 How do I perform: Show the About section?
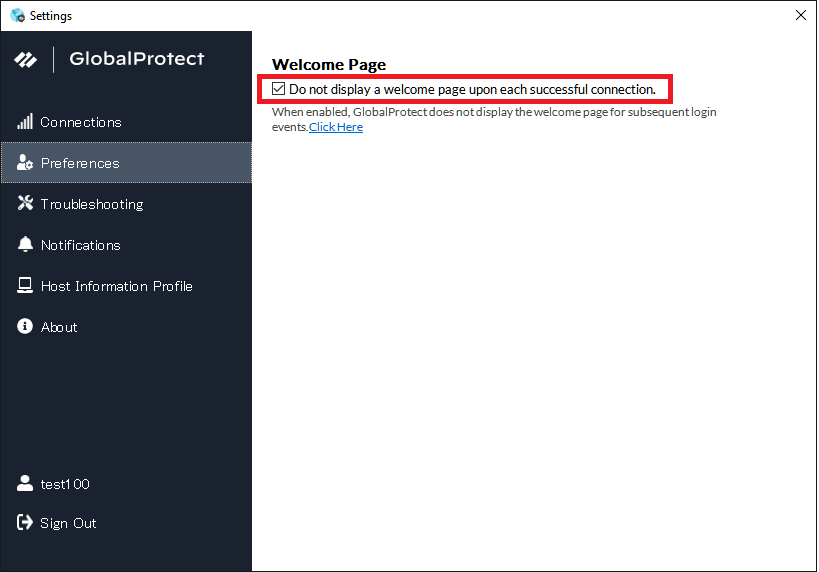pyautogui.click(x=126, y=326)
